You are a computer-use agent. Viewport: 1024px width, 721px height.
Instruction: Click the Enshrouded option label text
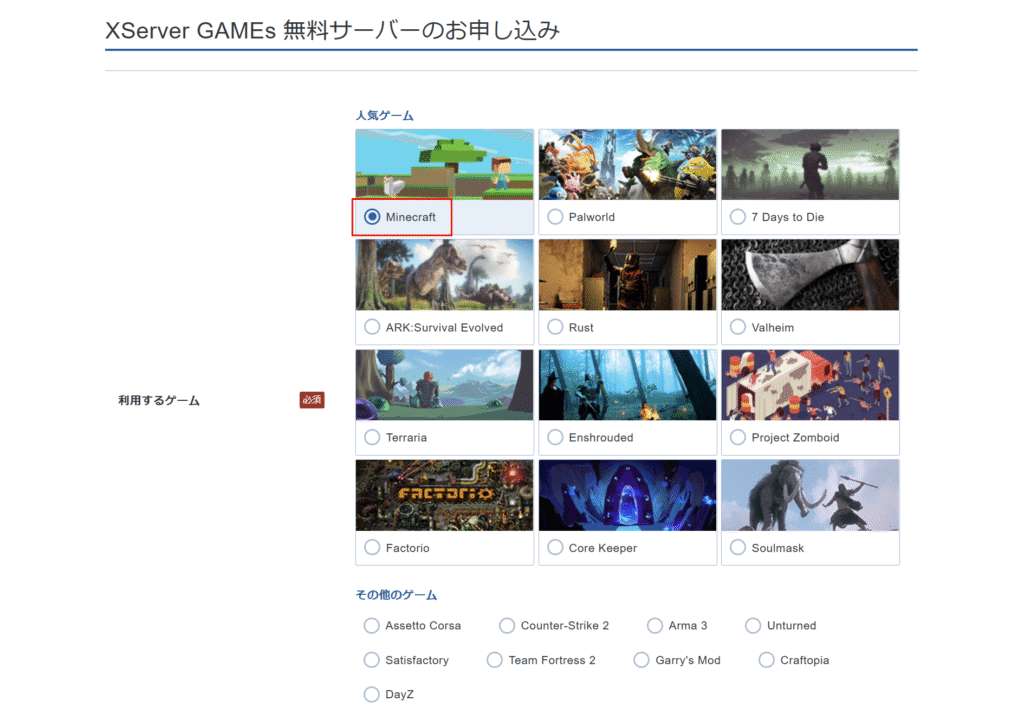[x=601, y=438]
